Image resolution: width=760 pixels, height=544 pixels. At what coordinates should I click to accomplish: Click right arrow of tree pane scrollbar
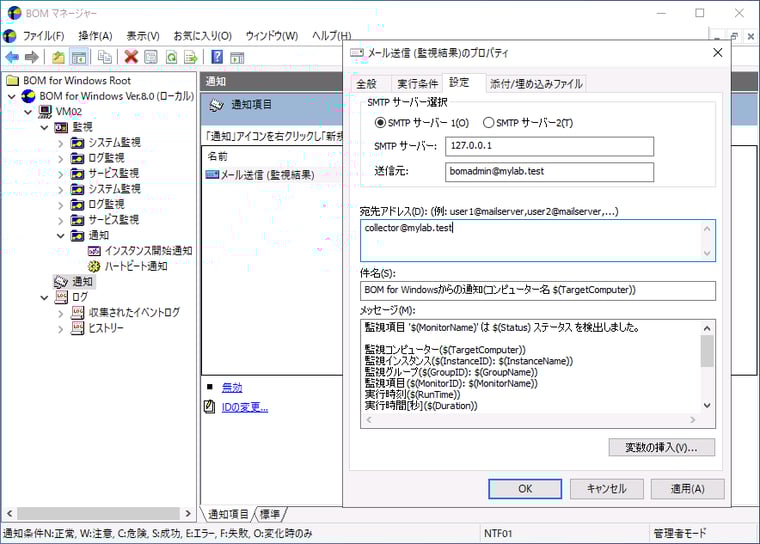pyautogui.click(x=189, y=512)
